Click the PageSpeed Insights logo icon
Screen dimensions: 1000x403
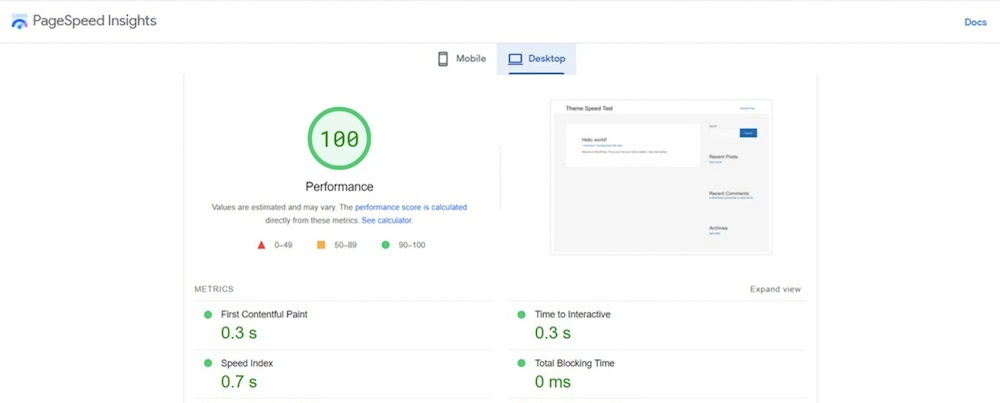[20, 21]
